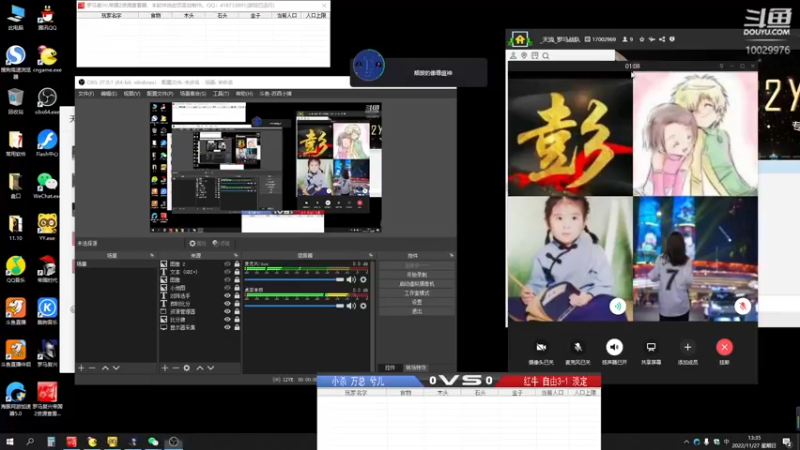Toggle visibility eye for 比分牌 source
This screenshot has height=450, width=800.
[x=228, y=319]
